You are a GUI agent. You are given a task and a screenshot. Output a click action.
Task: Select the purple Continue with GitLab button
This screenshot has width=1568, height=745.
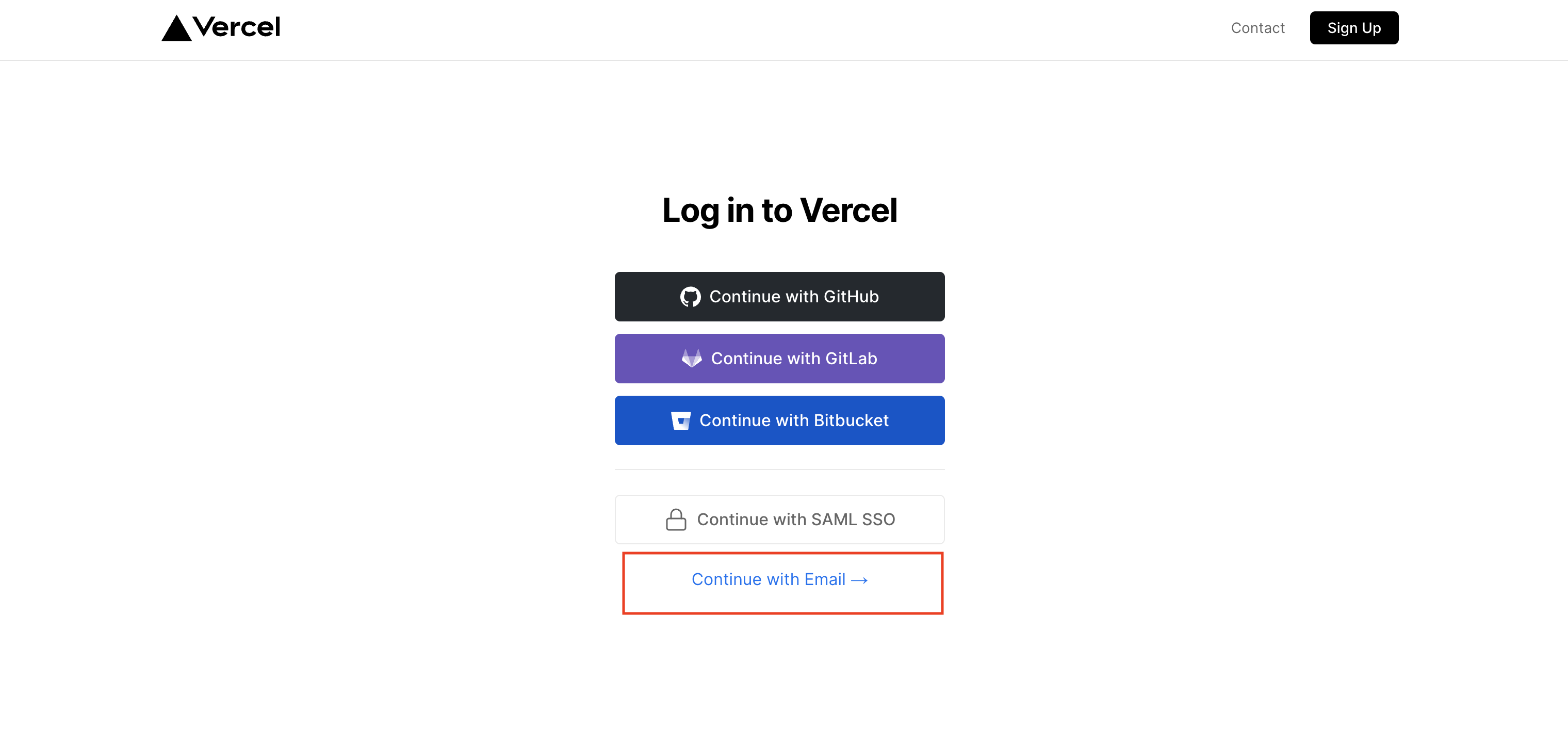[x=779, y=359]
